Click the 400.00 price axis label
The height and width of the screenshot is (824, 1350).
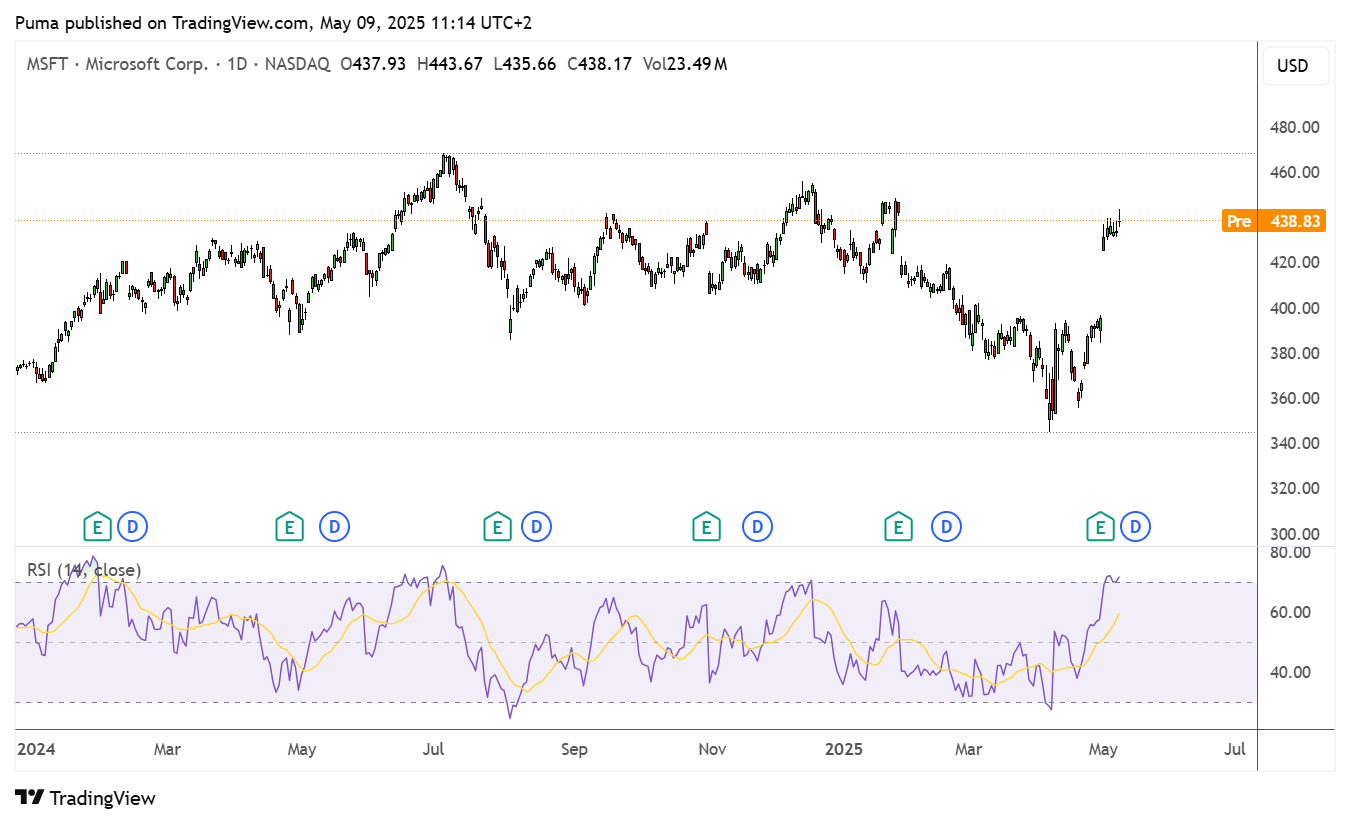pos(1294,308)
